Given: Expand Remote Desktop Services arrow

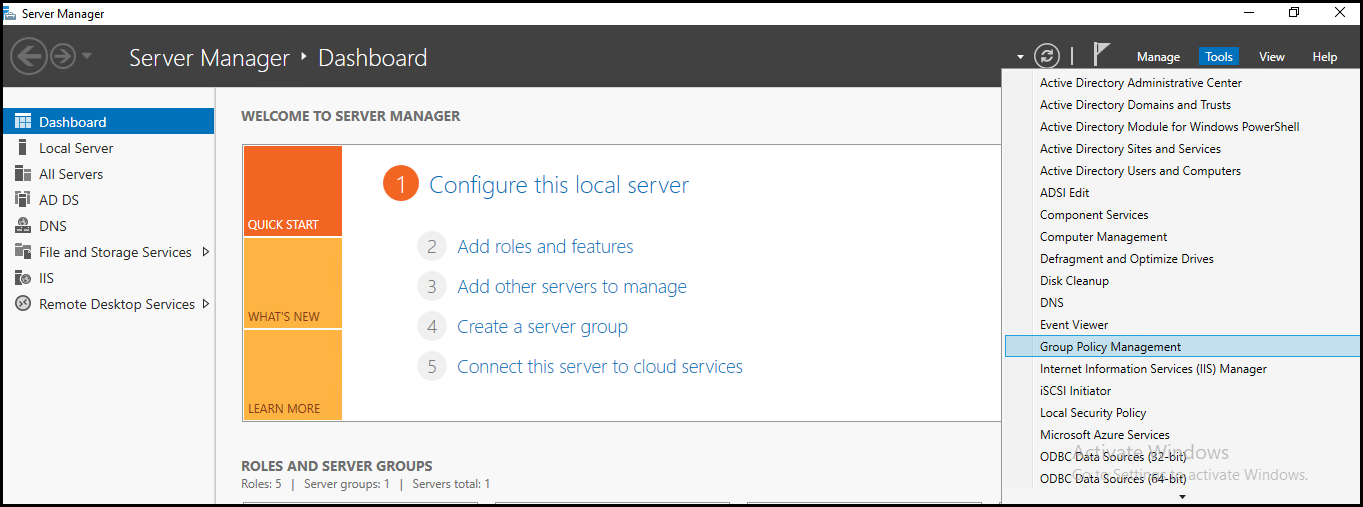Looking at the screenshot, I should (206, 304).
